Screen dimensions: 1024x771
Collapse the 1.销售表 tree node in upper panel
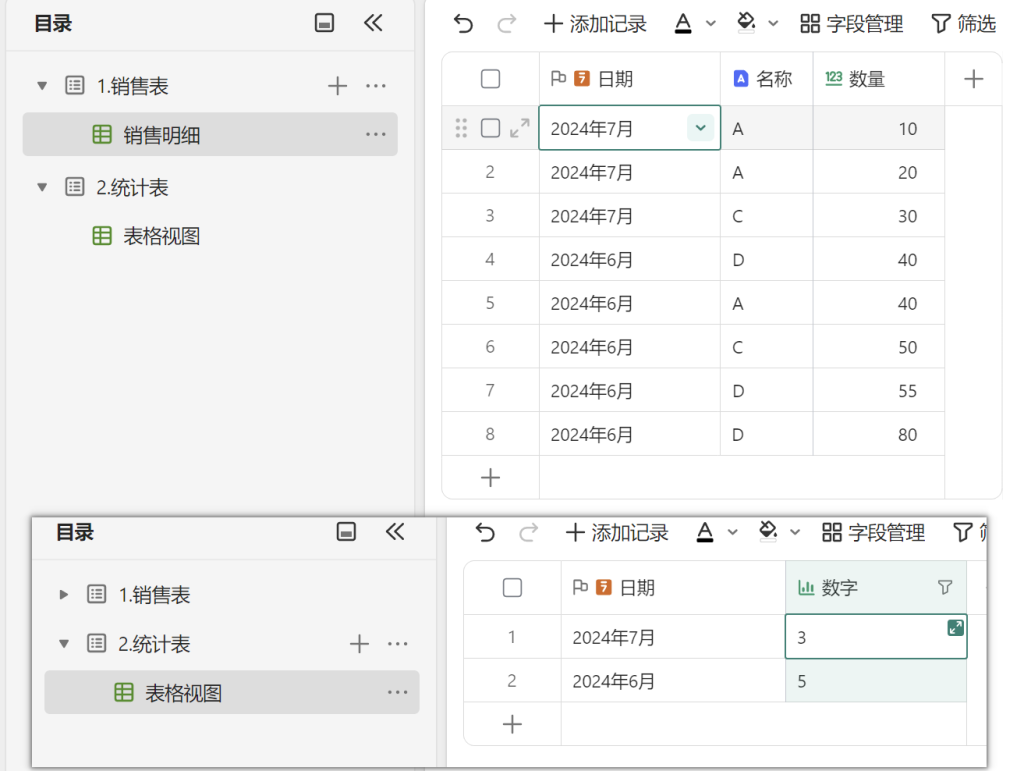point(42,86)
